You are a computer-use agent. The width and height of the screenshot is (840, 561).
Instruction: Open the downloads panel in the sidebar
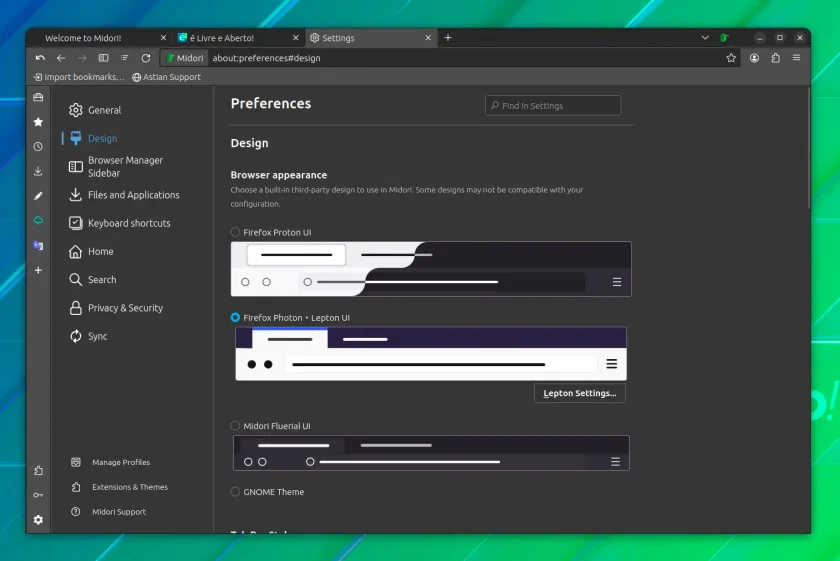click(x=38, y=171)
